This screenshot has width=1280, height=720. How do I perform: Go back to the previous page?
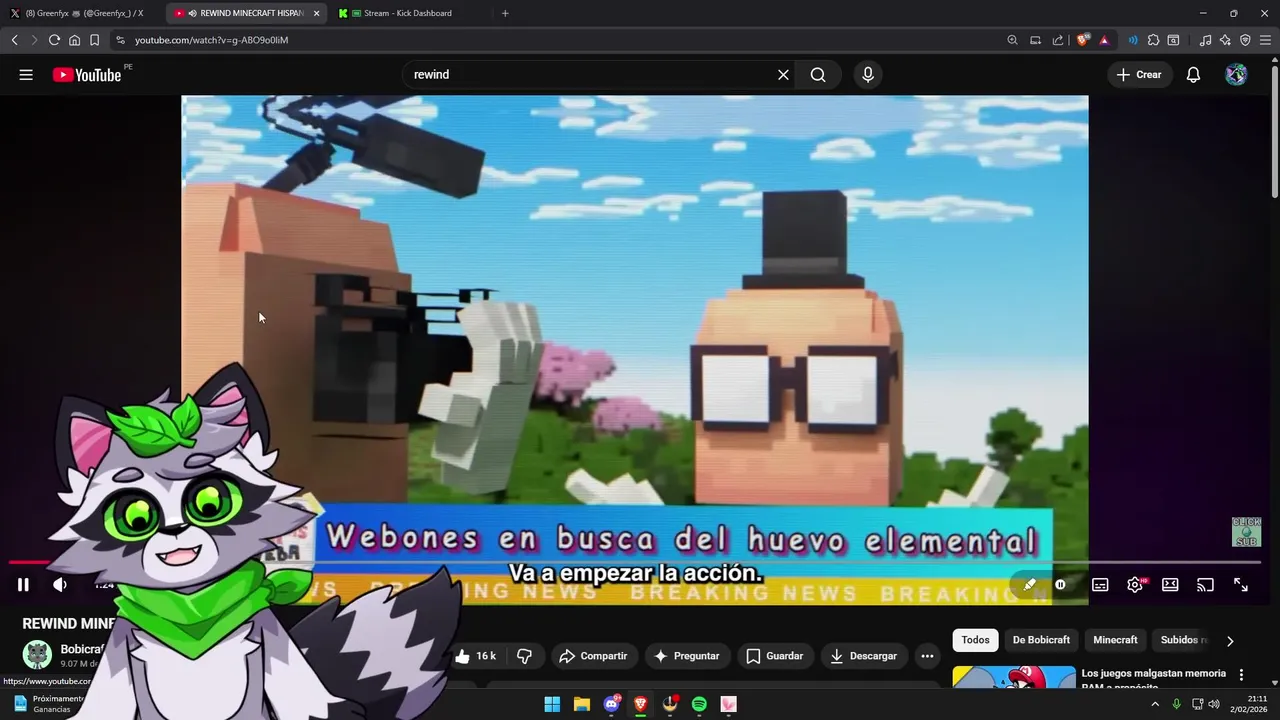click(x=14, y=40)
